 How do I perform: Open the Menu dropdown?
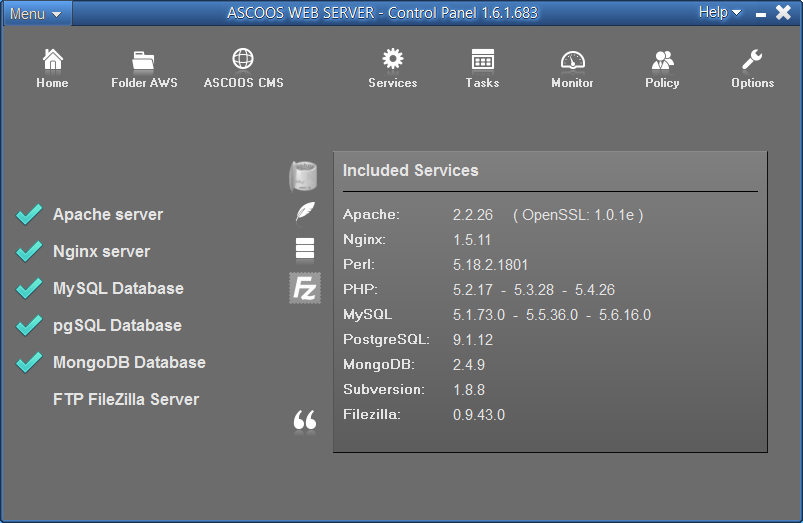(36, 13)
